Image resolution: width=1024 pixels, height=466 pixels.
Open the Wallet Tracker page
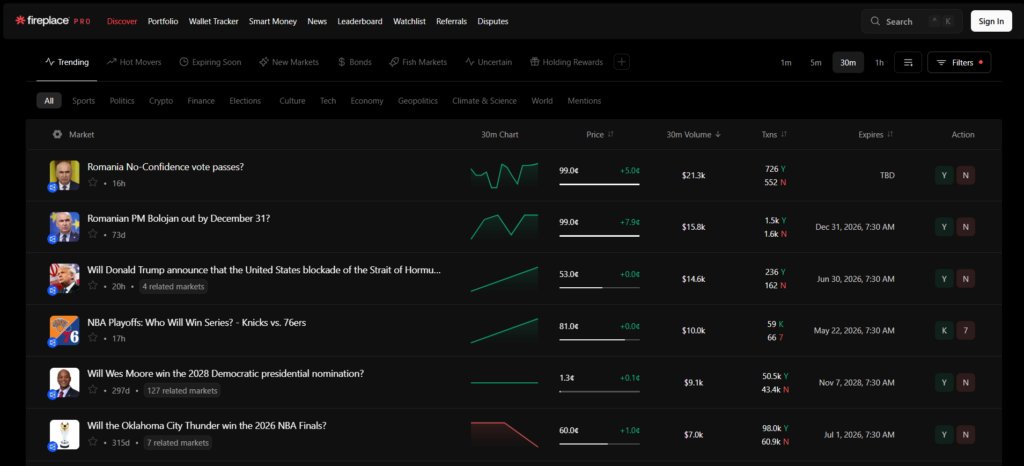[x=214, y=21]
